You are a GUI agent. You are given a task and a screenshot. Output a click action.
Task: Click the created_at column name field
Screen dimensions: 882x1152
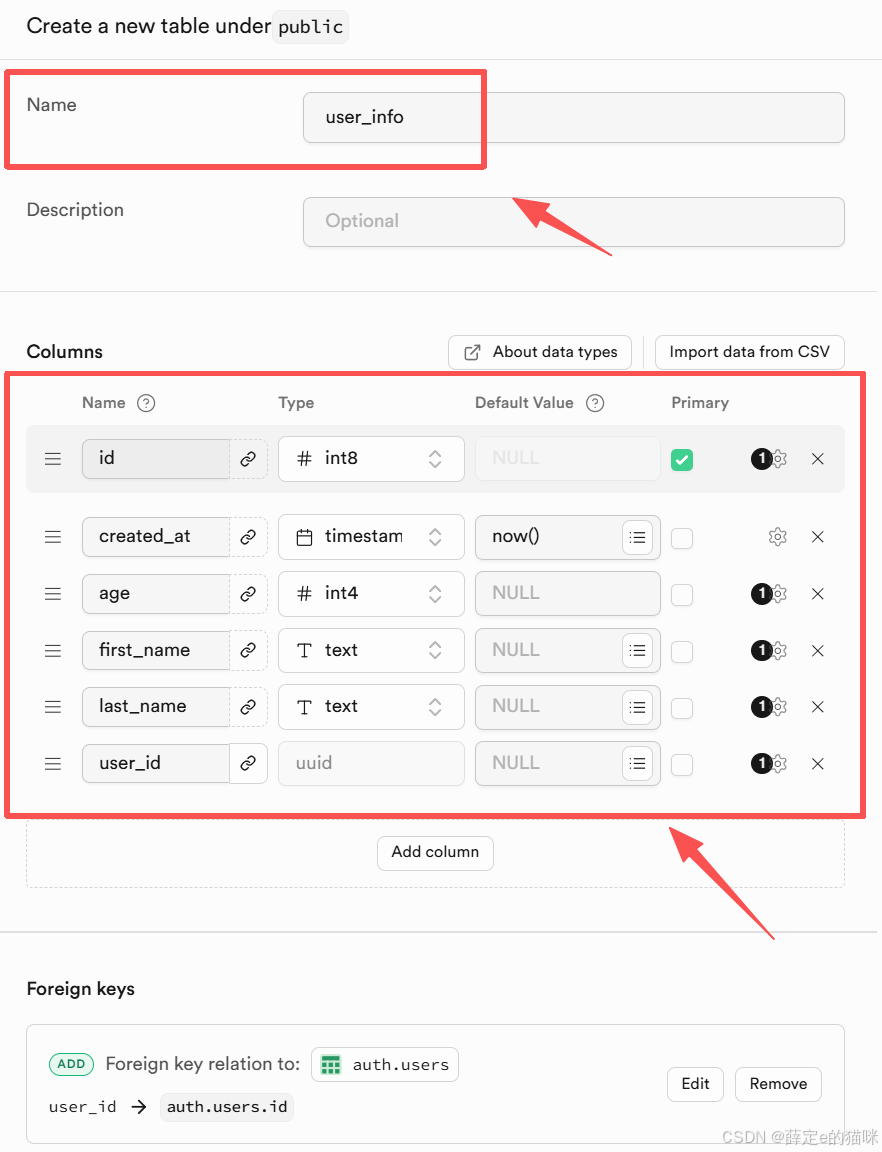pos(156,537)
